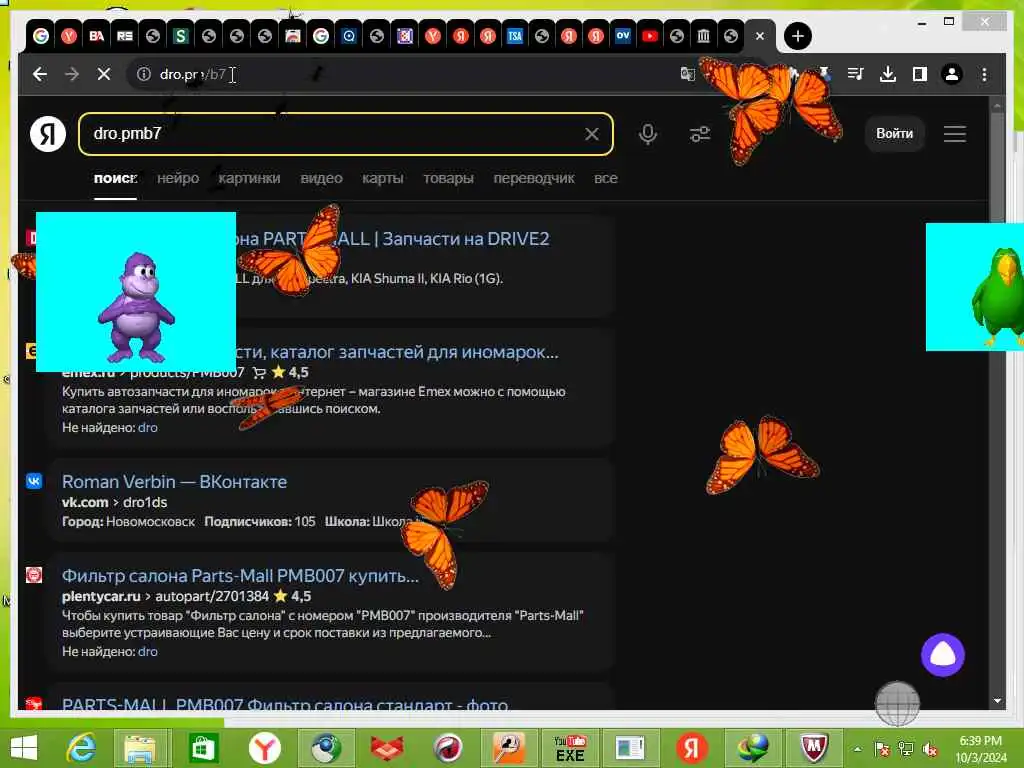Screen dimensions: 1024x768
Task: Switch to карты maps results
Action: (383, 178)
